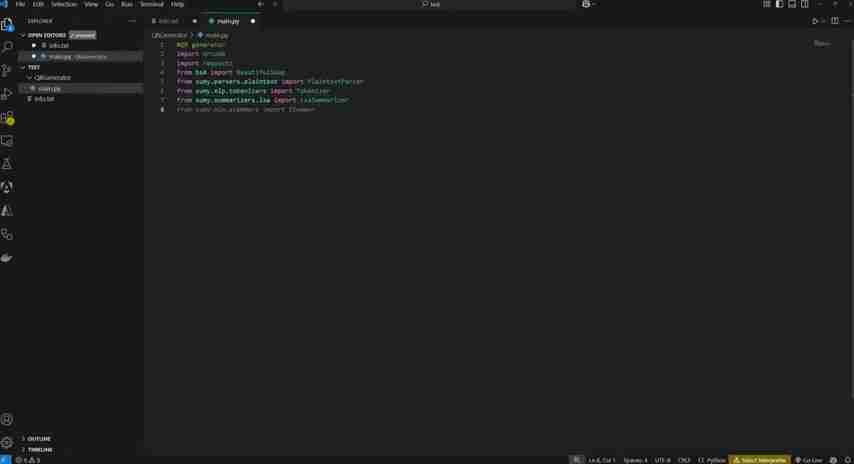Screen dimensions: 854x464
Task: Select main.py in Open Editors list
Action: point(81,56)
